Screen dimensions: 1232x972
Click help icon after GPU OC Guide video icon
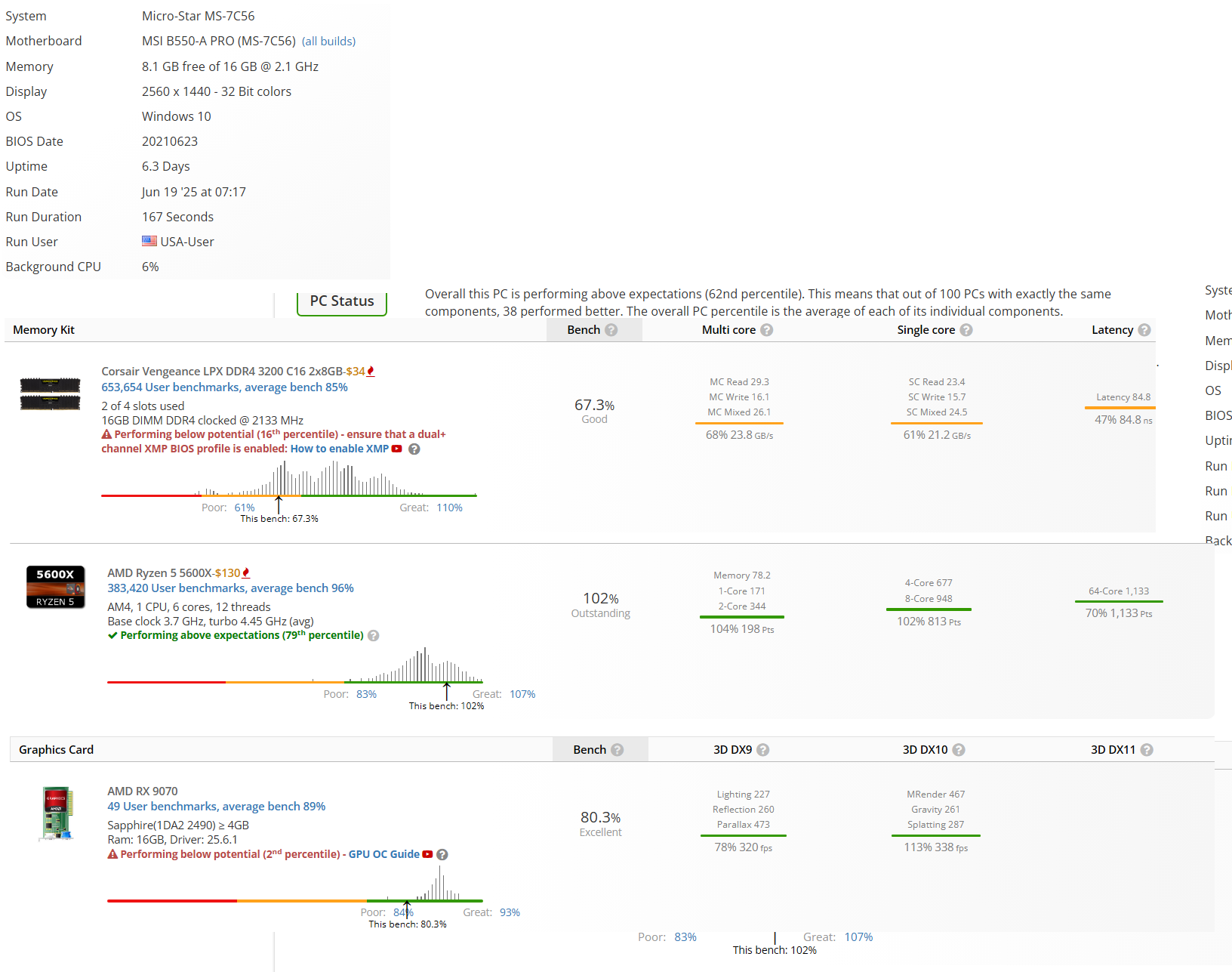pos(442,854)
